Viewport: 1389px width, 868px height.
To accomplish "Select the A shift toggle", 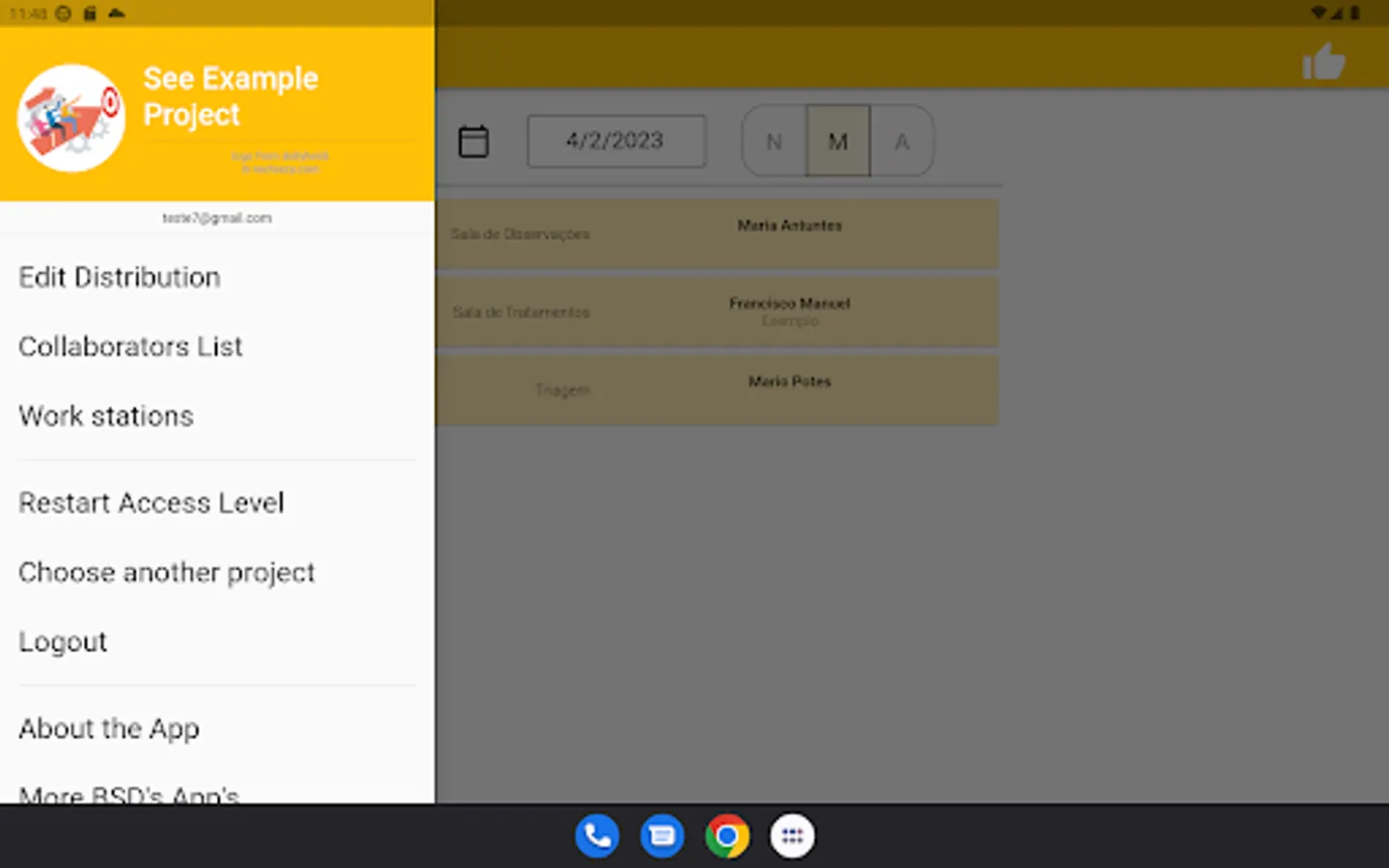I will [902, 142].
